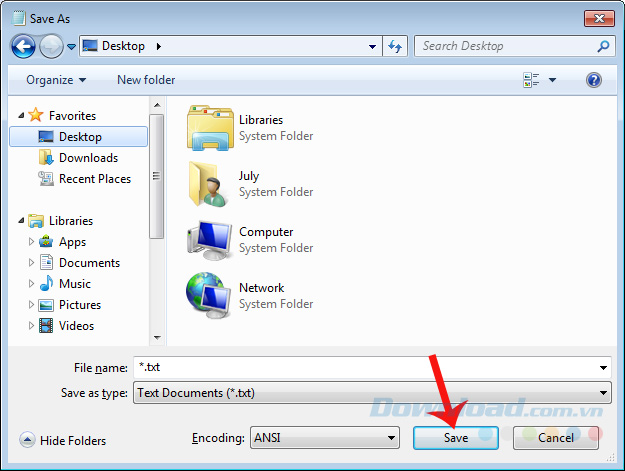Viewport: 625px width, 471px height.
Task: Open the Save as type combo box
Action: click(x=372, y=393)
